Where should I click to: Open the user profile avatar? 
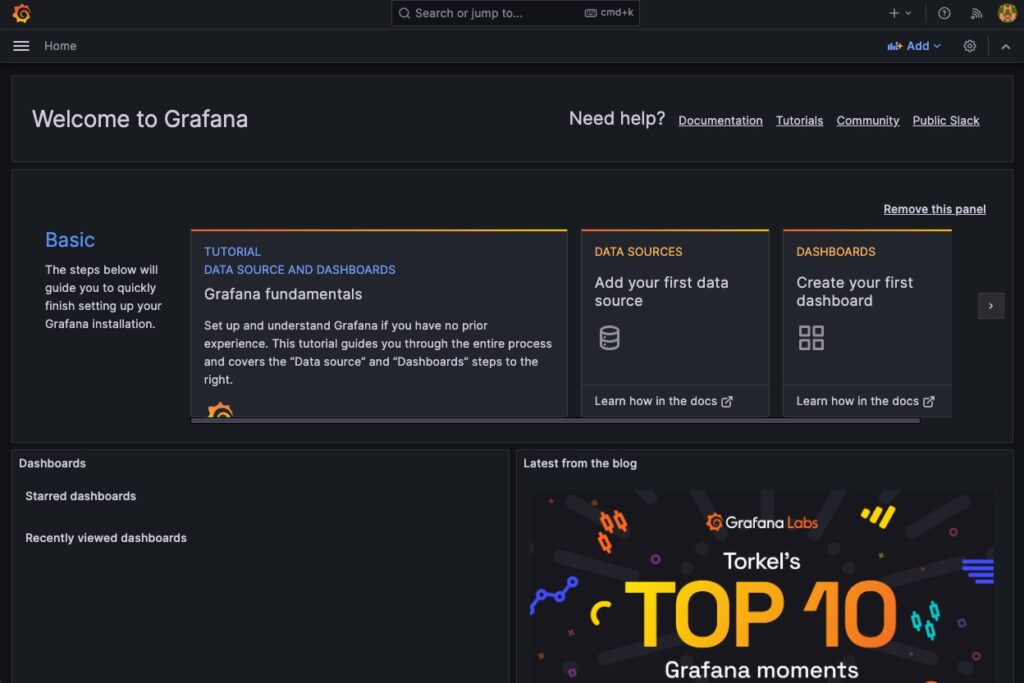[x=1007, y=13]
